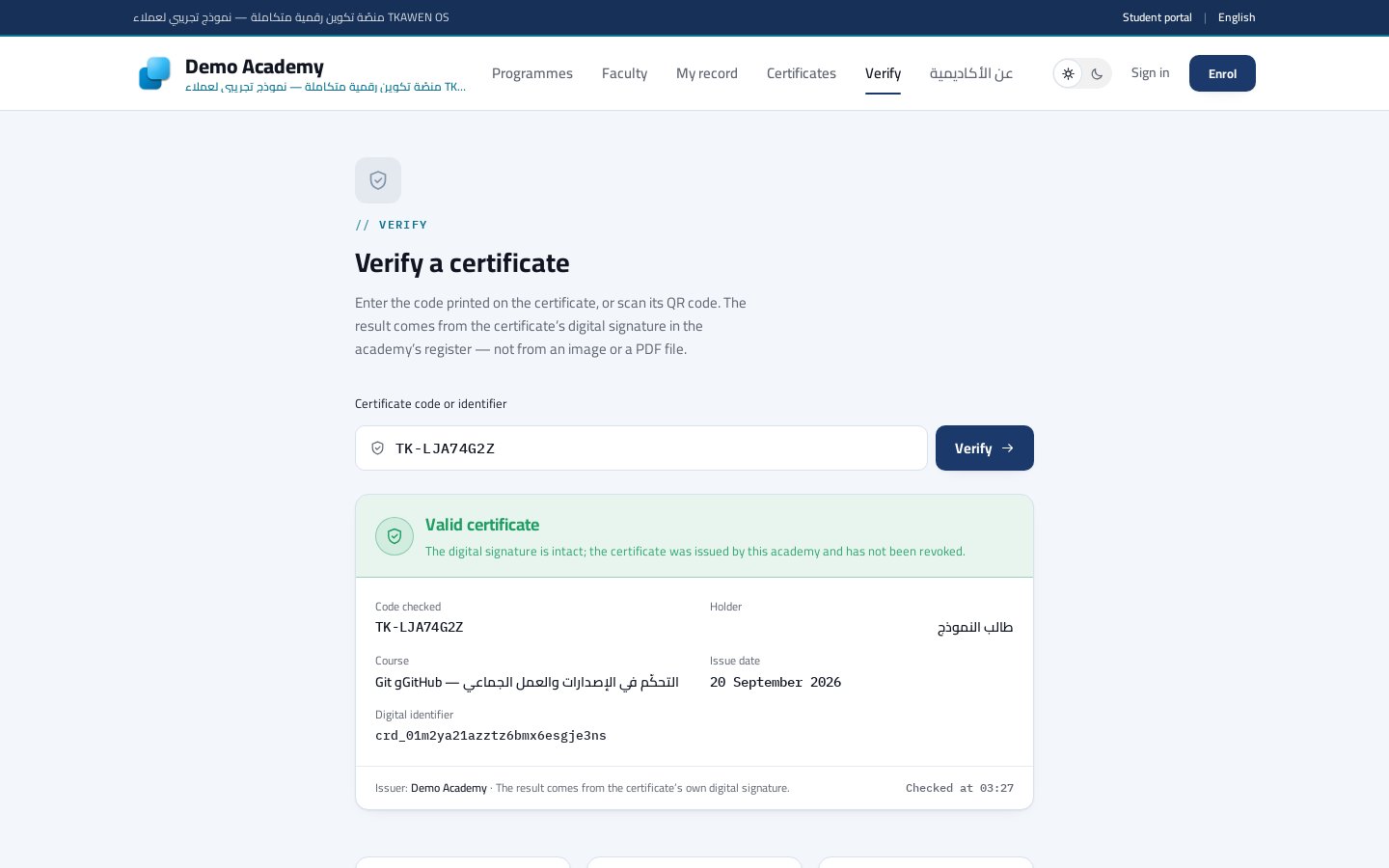1389x868 pixels.
Task: Click the Enrol button
Action: 1222,73
